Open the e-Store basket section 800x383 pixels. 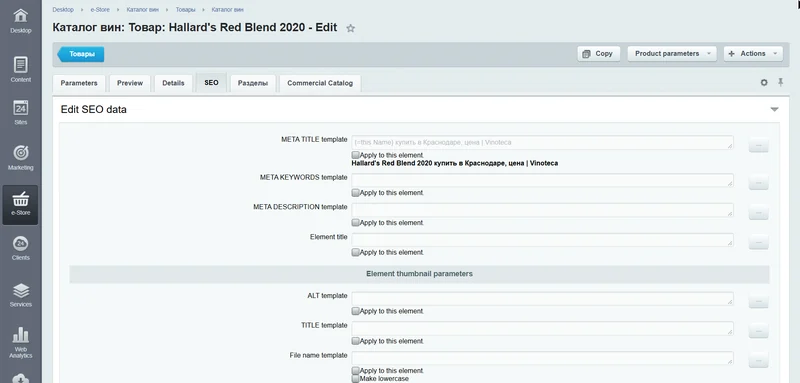coord(20,205)
